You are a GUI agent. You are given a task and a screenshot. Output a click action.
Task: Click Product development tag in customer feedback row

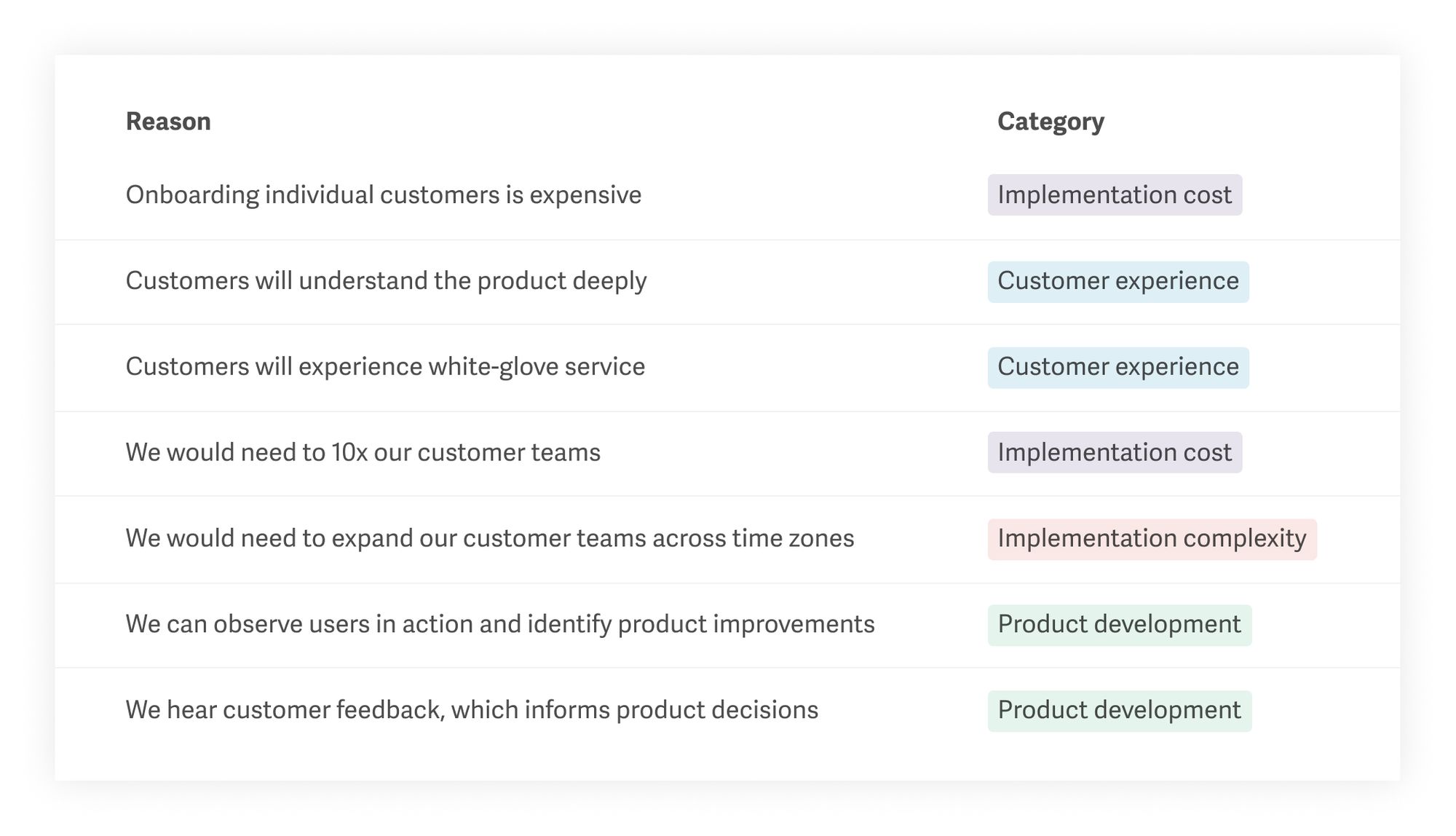tap(1119, 711)
